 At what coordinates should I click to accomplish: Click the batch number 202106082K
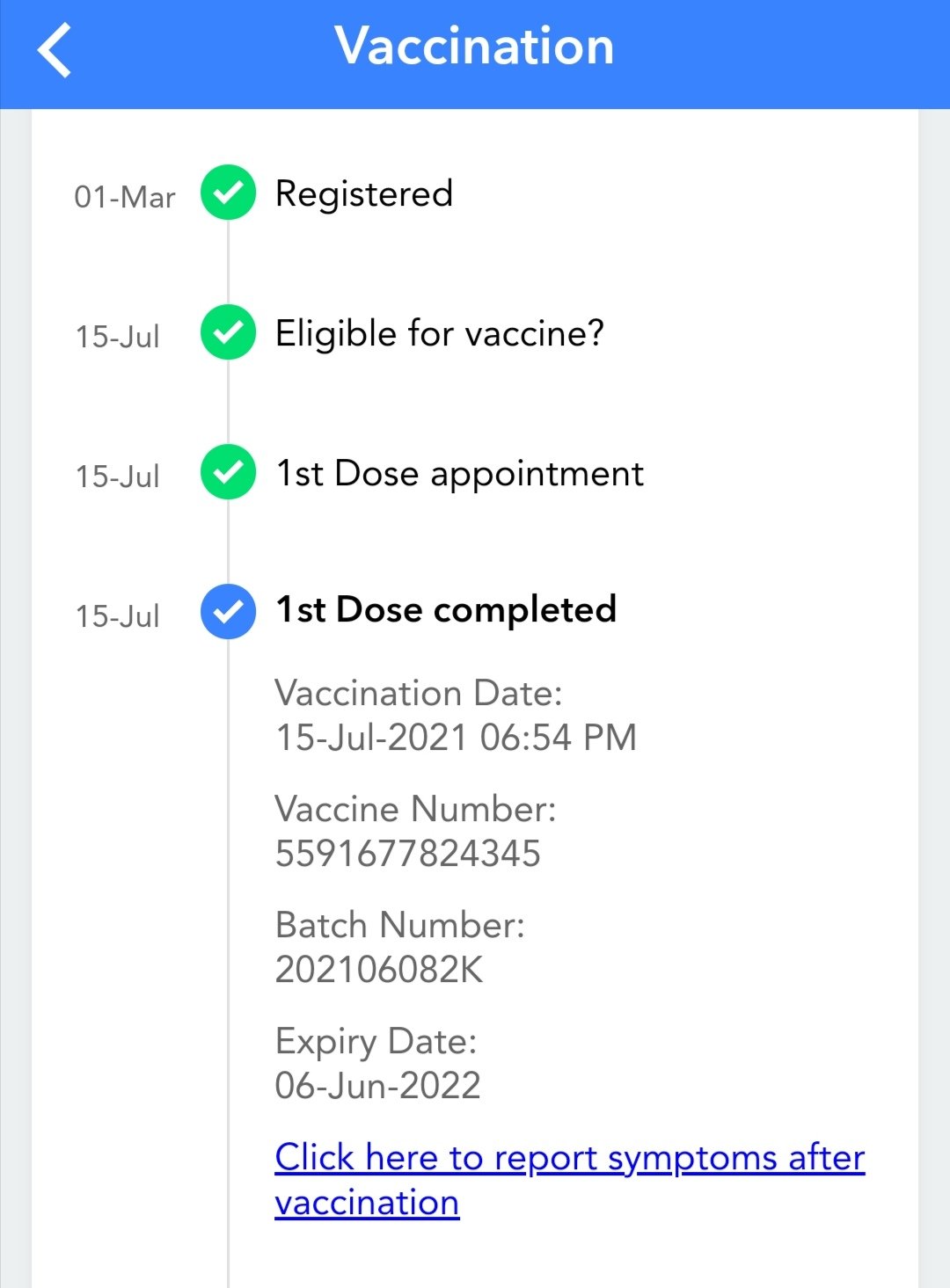379,970
